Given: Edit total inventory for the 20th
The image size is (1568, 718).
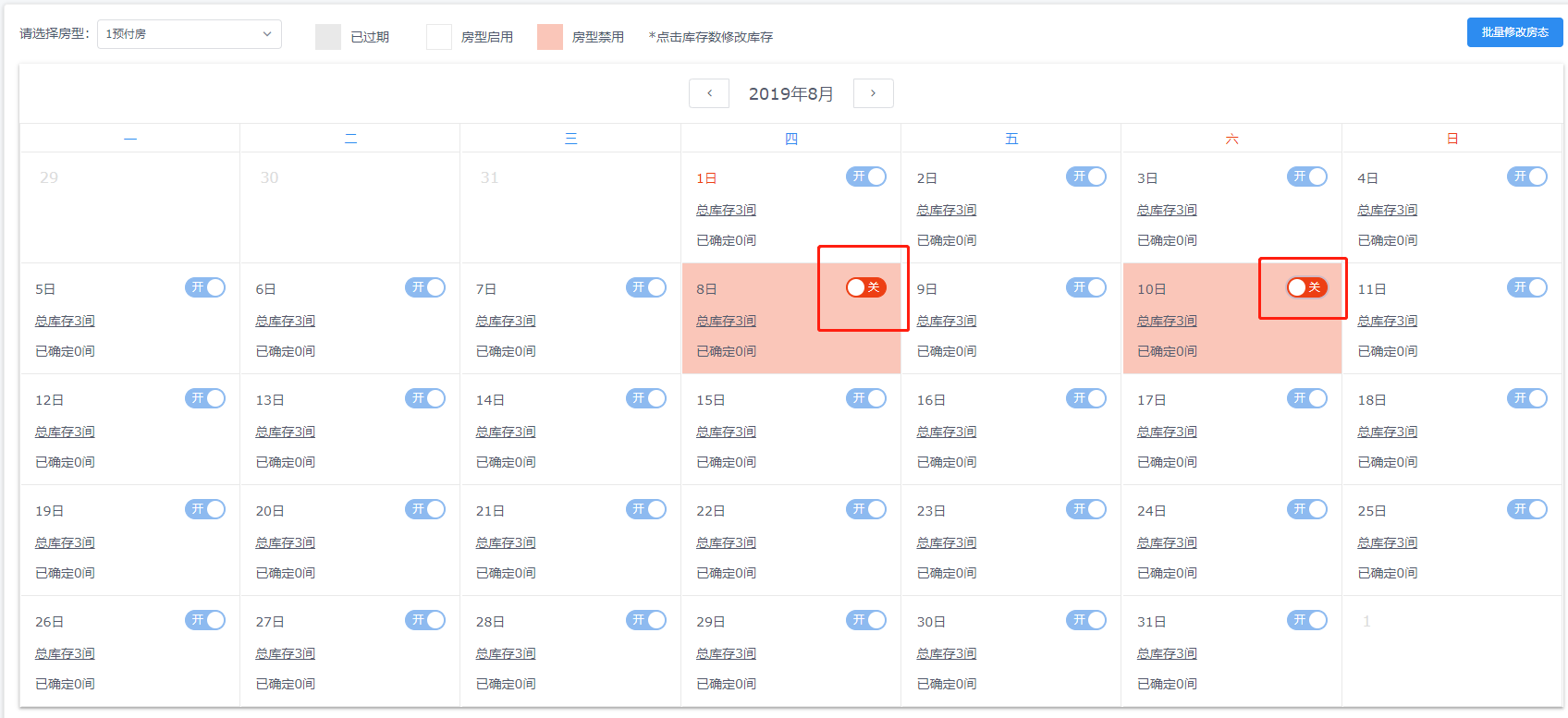Looking at the screenshot, I should click(285, 543).
